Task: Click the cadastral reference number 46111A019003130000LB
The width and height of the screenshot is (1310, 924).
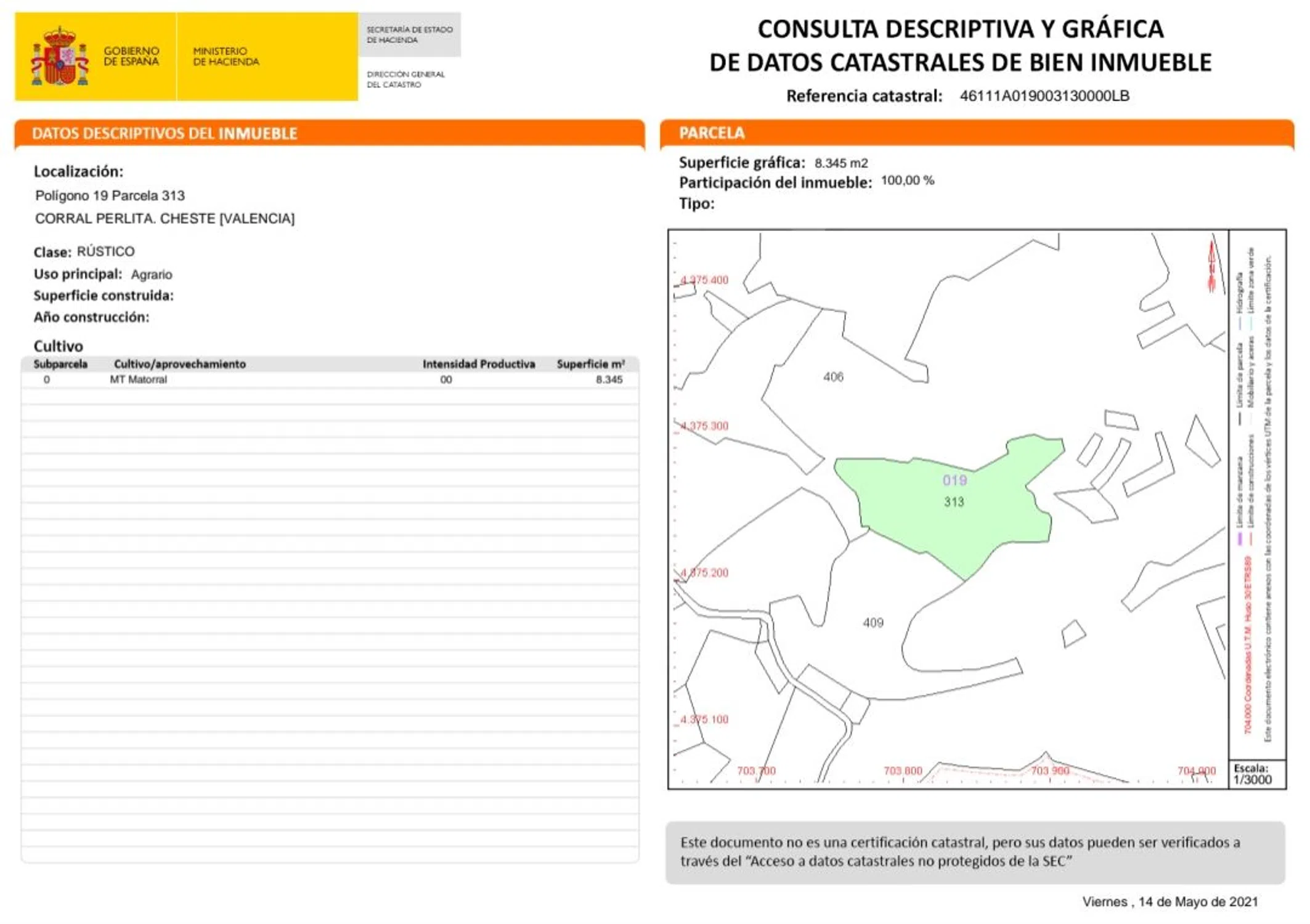Action: tap(1044, 96)
